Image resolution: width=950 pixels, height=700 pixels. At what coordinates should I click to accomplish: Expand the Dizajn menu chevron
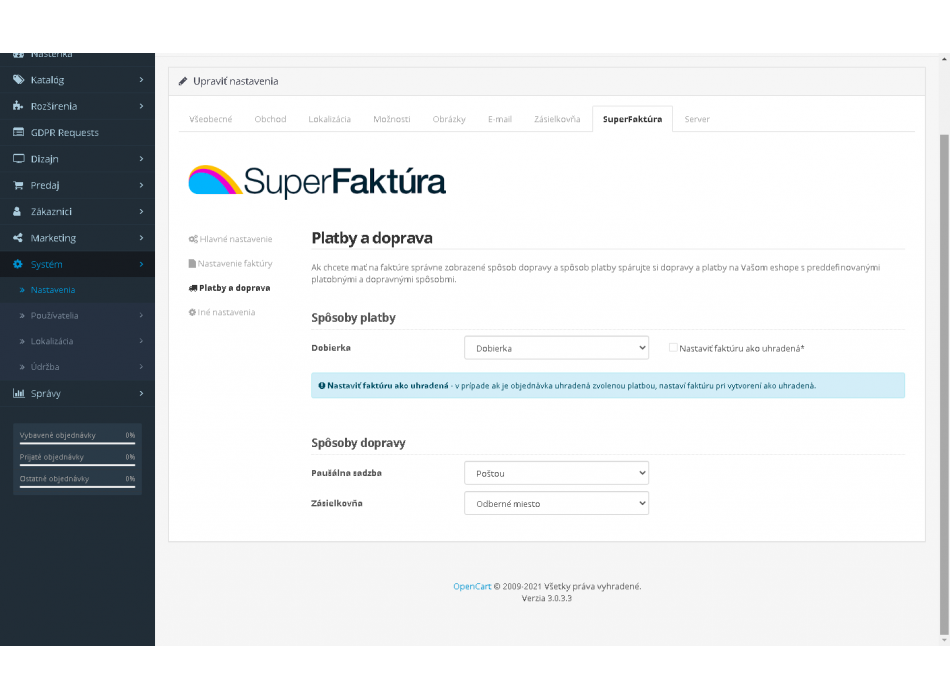click(x=141, y=159)
